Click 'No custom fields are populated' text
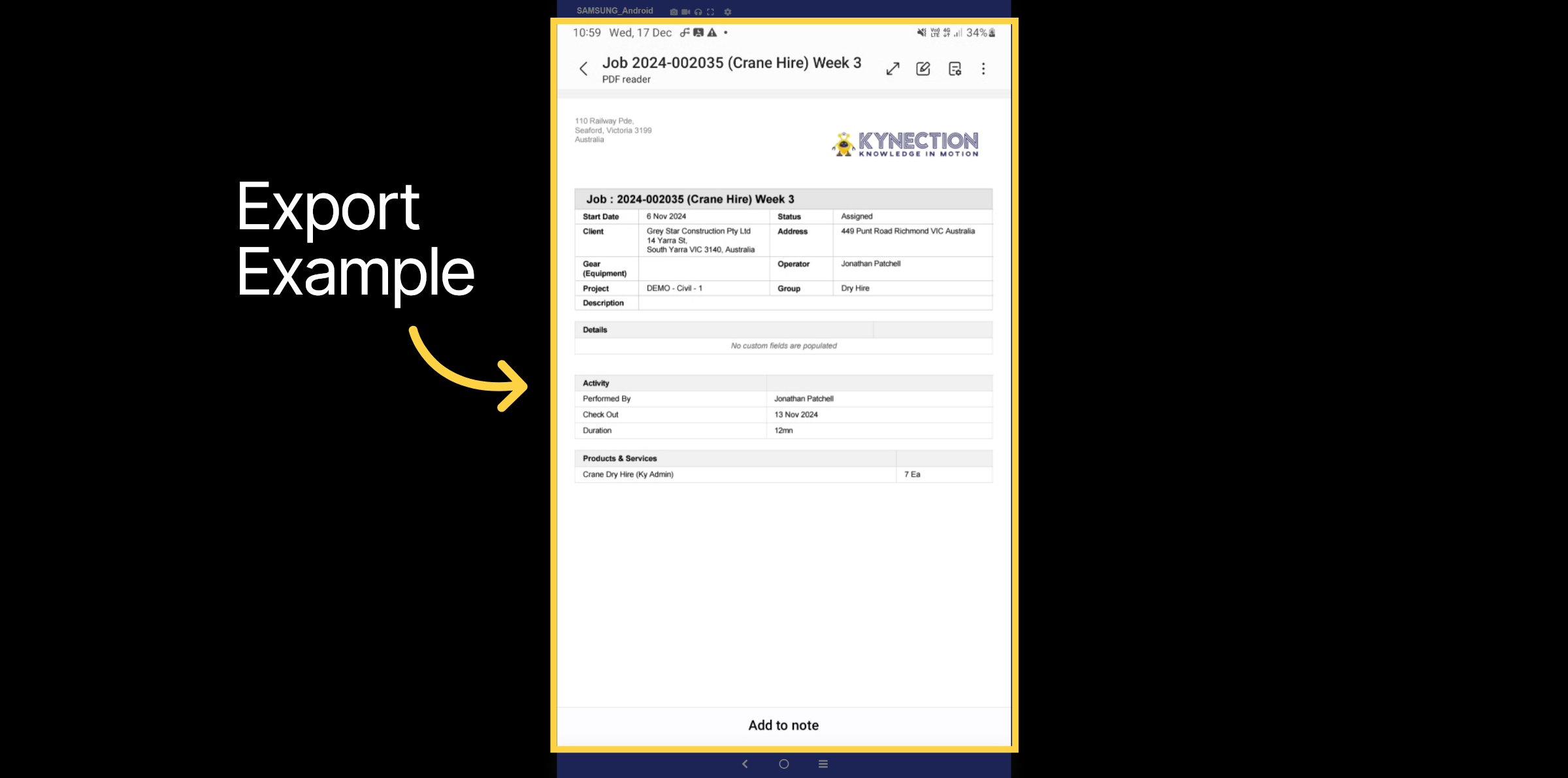1568x778 pixels. click(783, 346)
